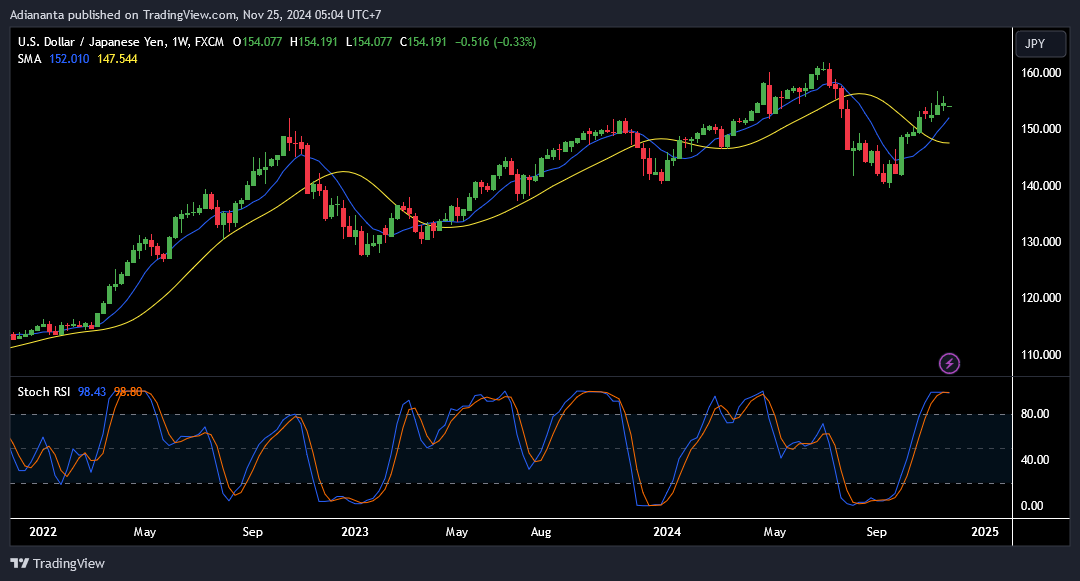The width and height of the screenshot is (1080, 581).
Task: Click the 2023 time axis label
Action: [355, 532]
